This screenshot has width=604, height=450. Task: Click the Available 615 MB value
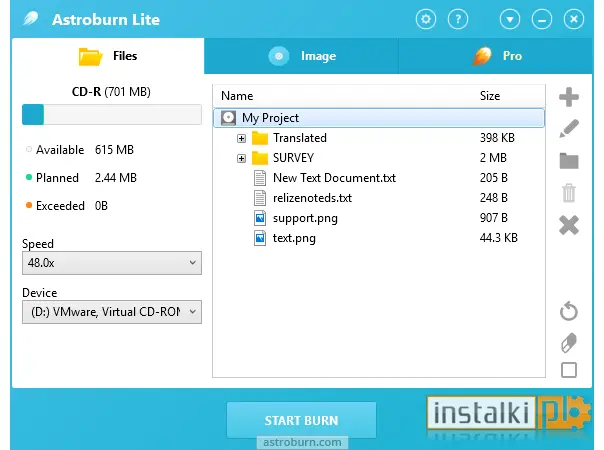pos(114,149)
